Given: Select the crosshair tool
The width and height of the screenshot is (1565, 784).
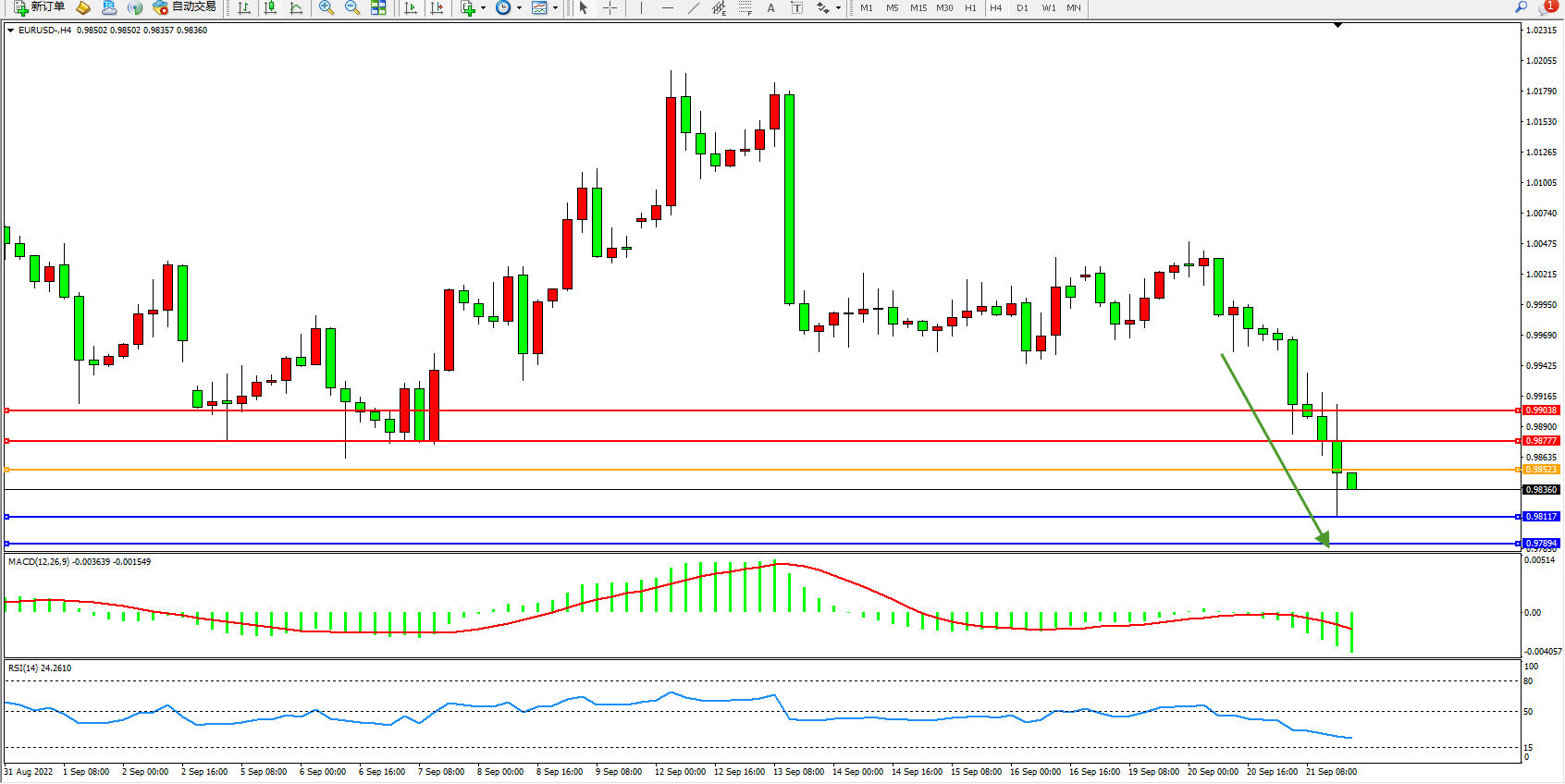Looking at the screenshot, I should pyautogui.click(x=610, y=7).
